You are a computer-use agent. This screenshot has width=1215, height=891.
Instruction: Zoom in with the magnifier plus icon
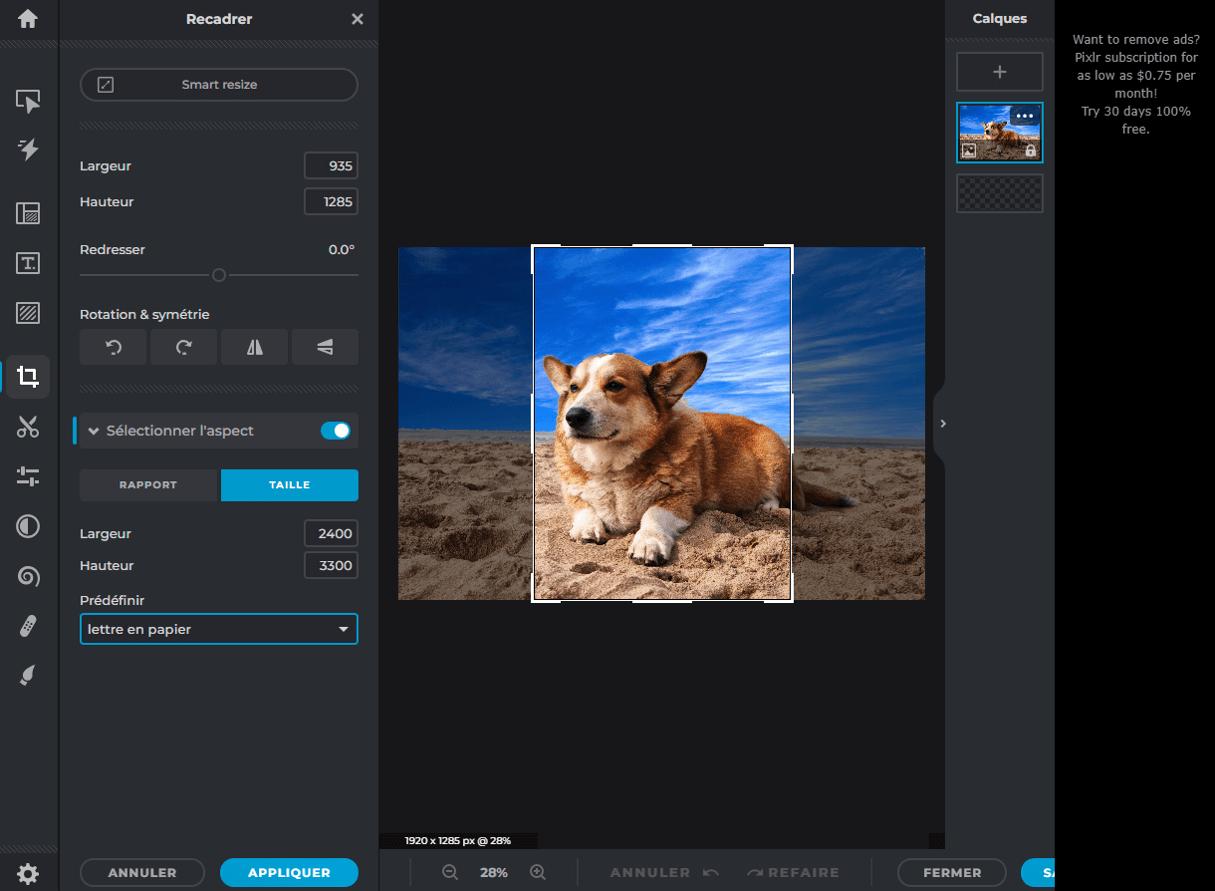[537, 872]
